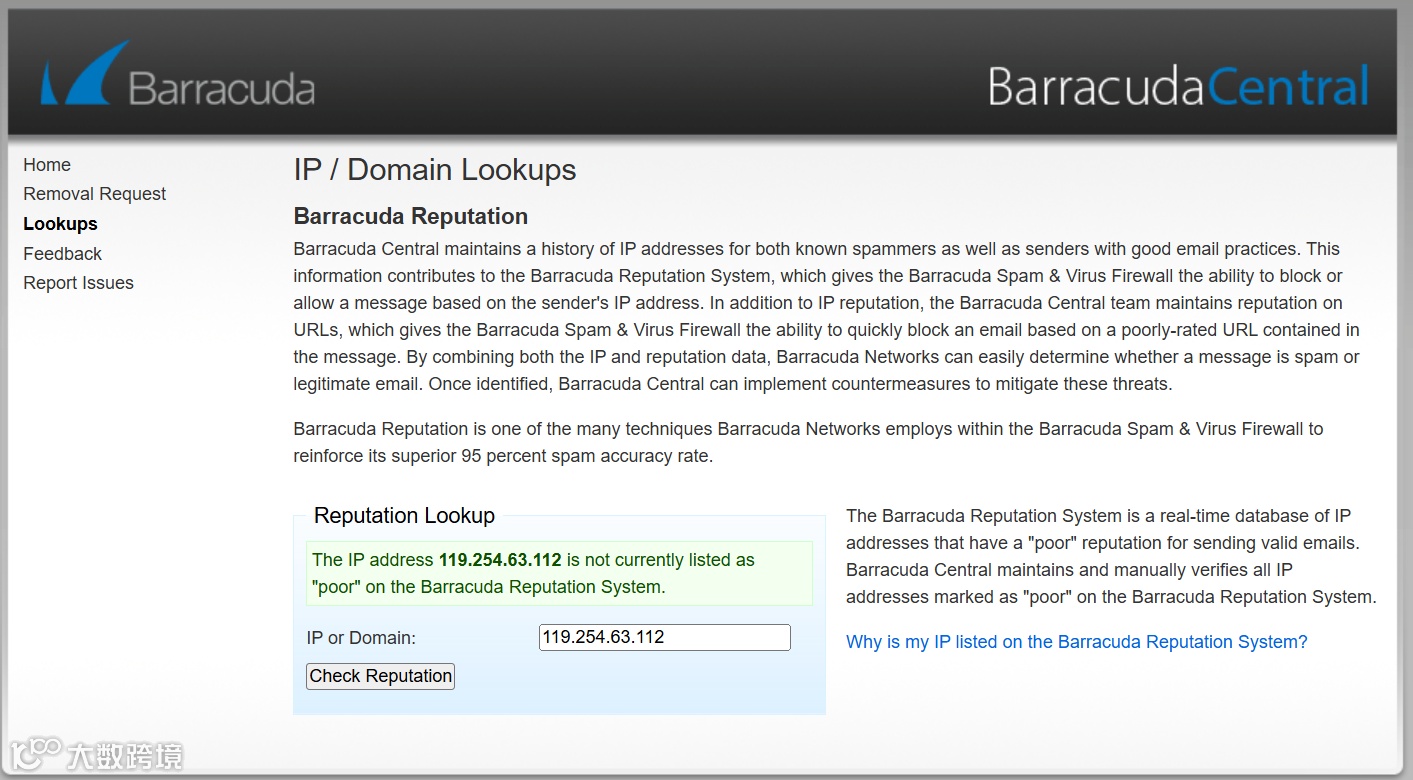The image size is (1413, 780).
Task: Select Lookups in the sidebar
Action: (x=60, y=224)
